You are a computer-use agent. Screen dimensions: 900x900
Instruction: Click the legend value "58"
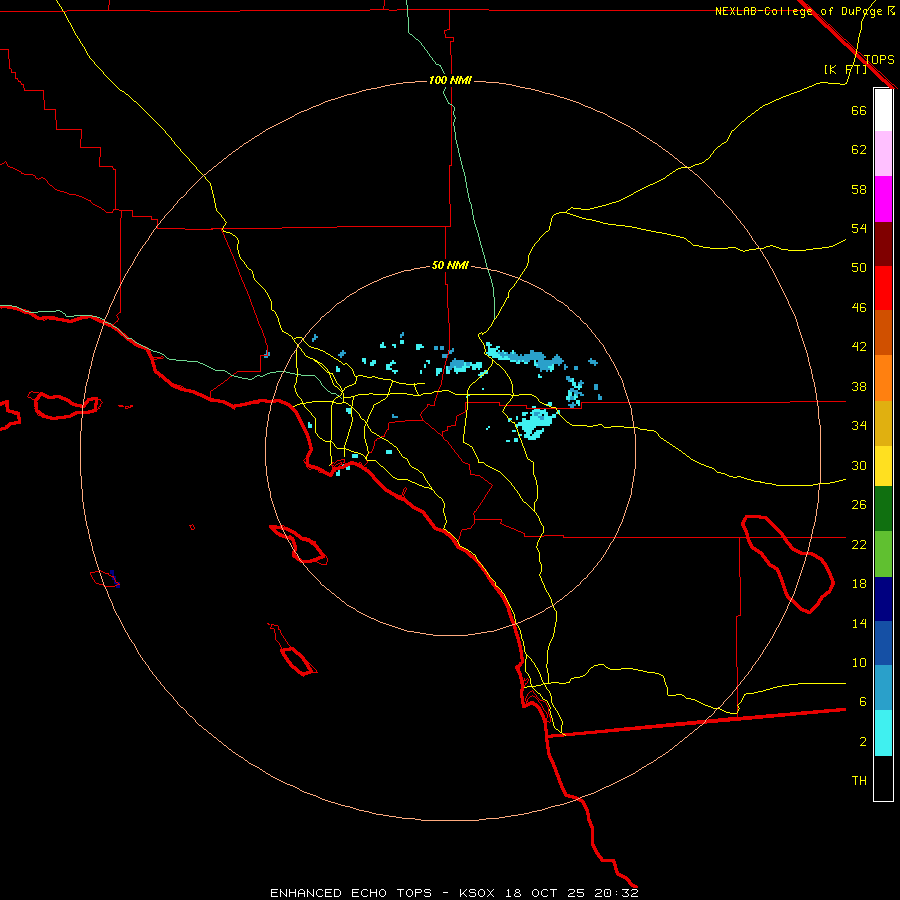pos(859,189)
